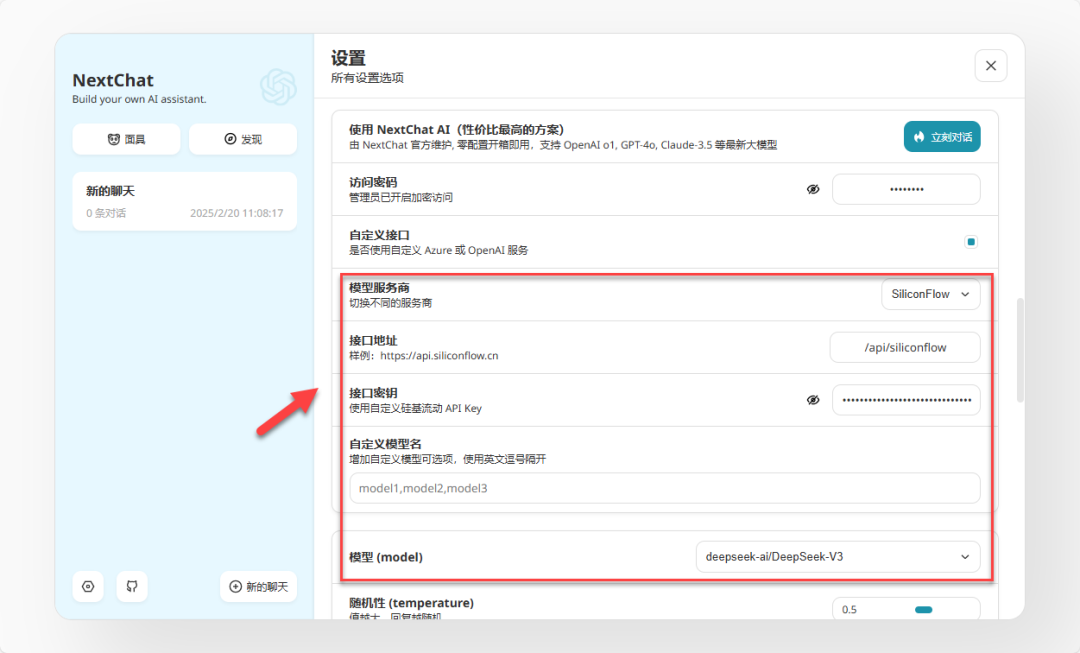Click the '使用自定义硅基流动 API Key' description
Image resolution: width=1080 pixels, height=653 pixels.
point(415,408)
